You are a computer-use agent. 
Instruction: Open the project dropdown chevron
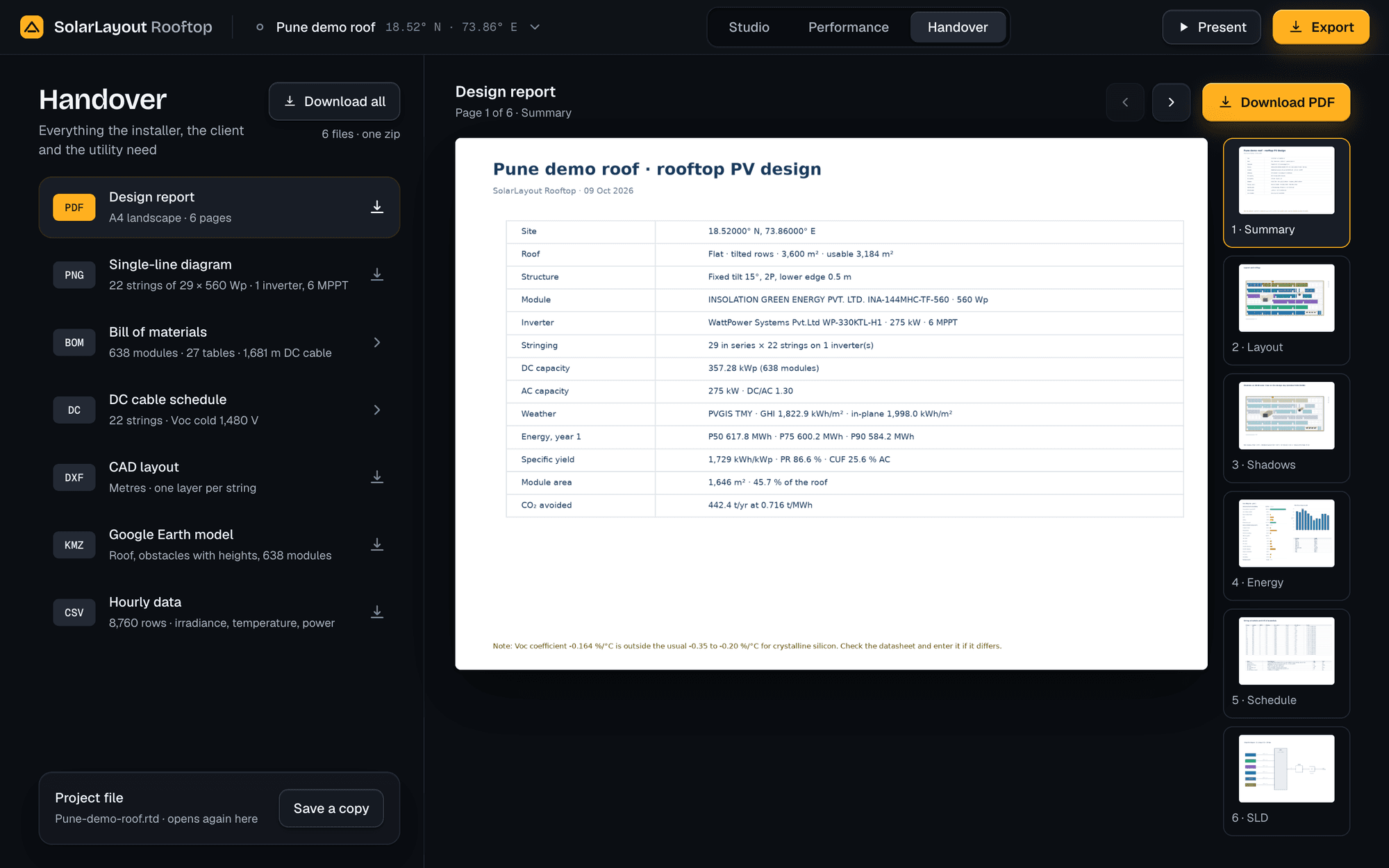tap(535, 27)
